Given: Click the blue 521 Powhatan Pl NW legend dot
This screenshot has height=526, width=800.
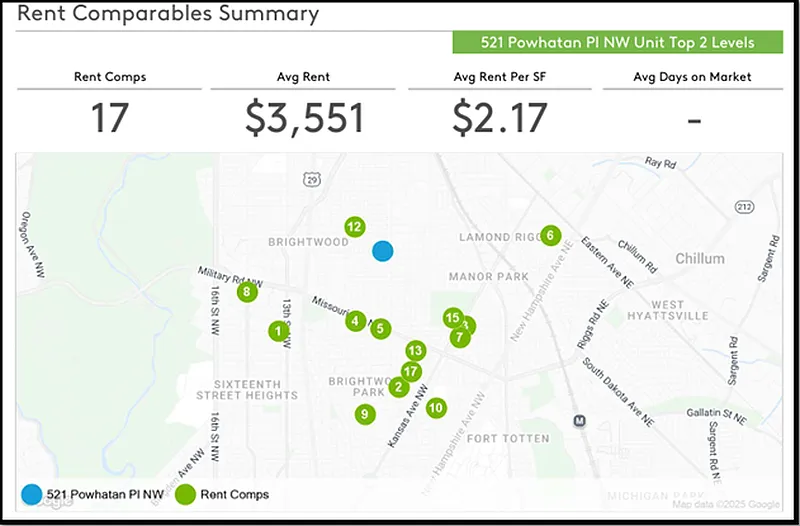Looking at the screenshot, I should (32, 494).
